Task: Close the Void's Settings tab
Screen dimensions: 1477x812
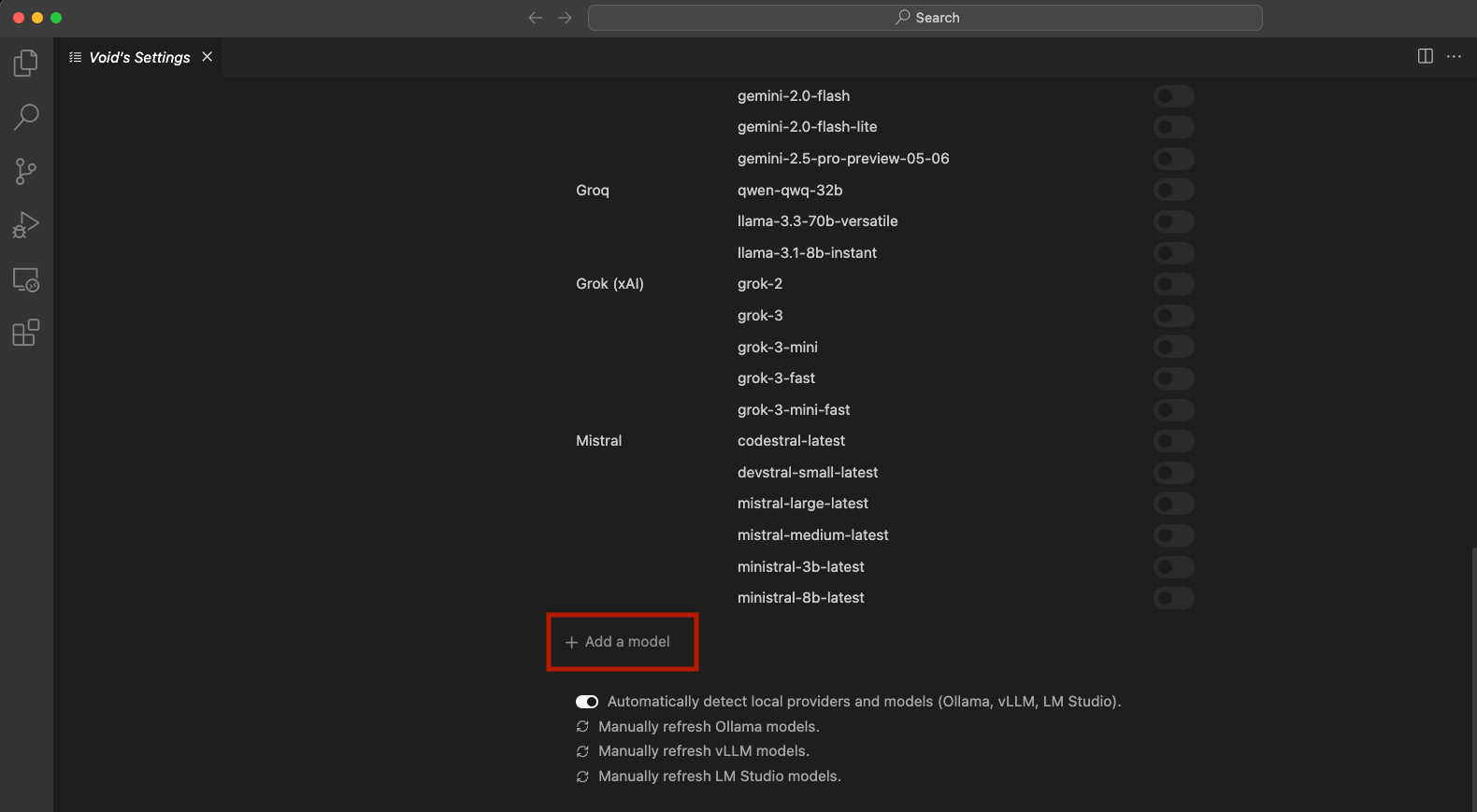Action: pyautogui.click(x=208, y=57)
